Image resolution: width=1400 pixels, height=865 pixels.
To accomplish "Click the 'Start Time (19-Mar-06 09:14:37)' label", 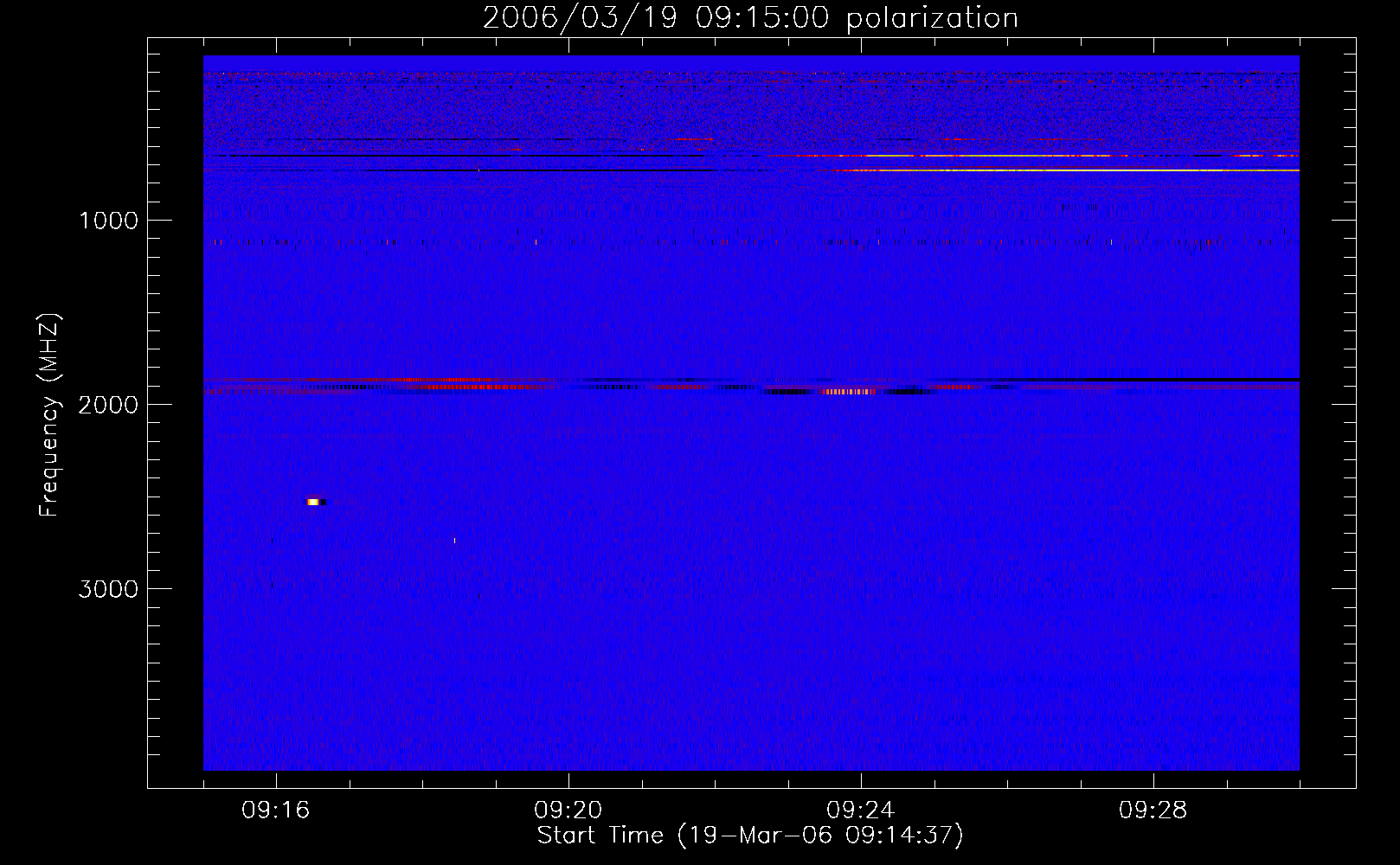I will [750, 836].
